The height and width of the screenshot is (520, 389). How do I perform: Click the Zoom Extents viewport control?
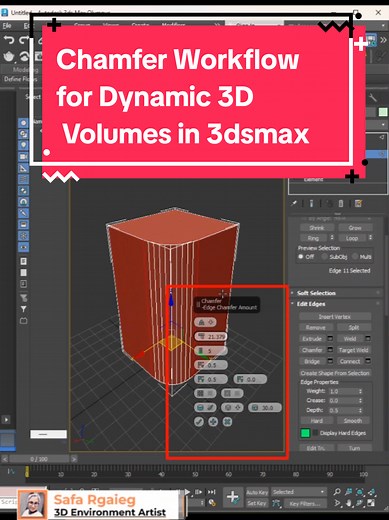pyautogui.click(x=360, y=492)
